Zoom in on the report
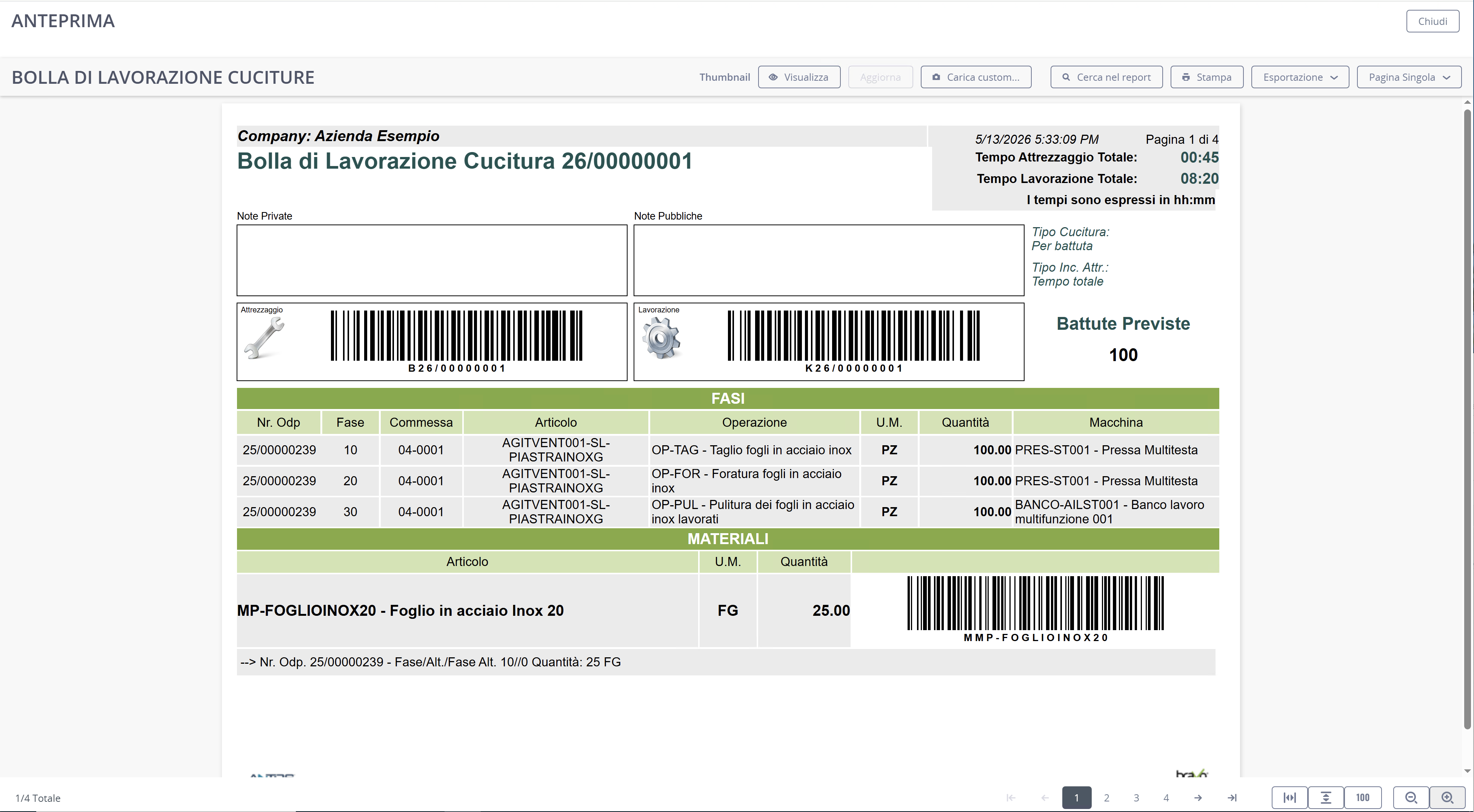This screenshot has width=1474, height=812. point(1448,798)
